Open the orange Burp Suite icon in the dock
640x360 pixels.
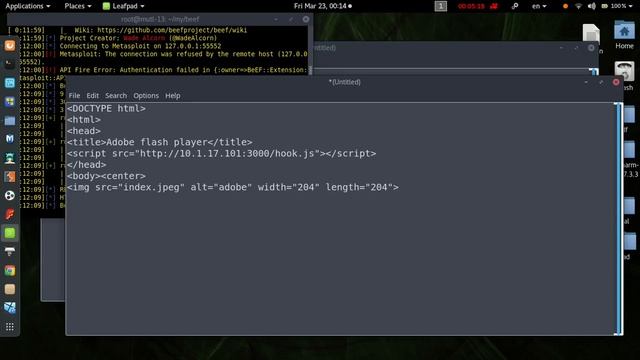[x=10, y=176]
